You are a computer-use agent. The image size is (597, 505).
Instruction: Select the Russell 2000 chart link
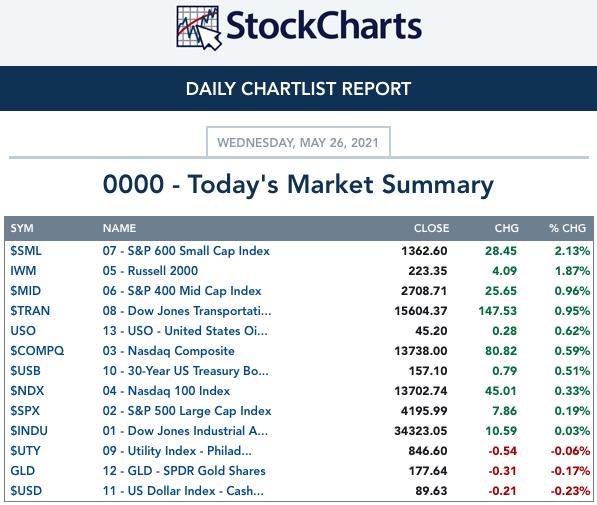150,271
